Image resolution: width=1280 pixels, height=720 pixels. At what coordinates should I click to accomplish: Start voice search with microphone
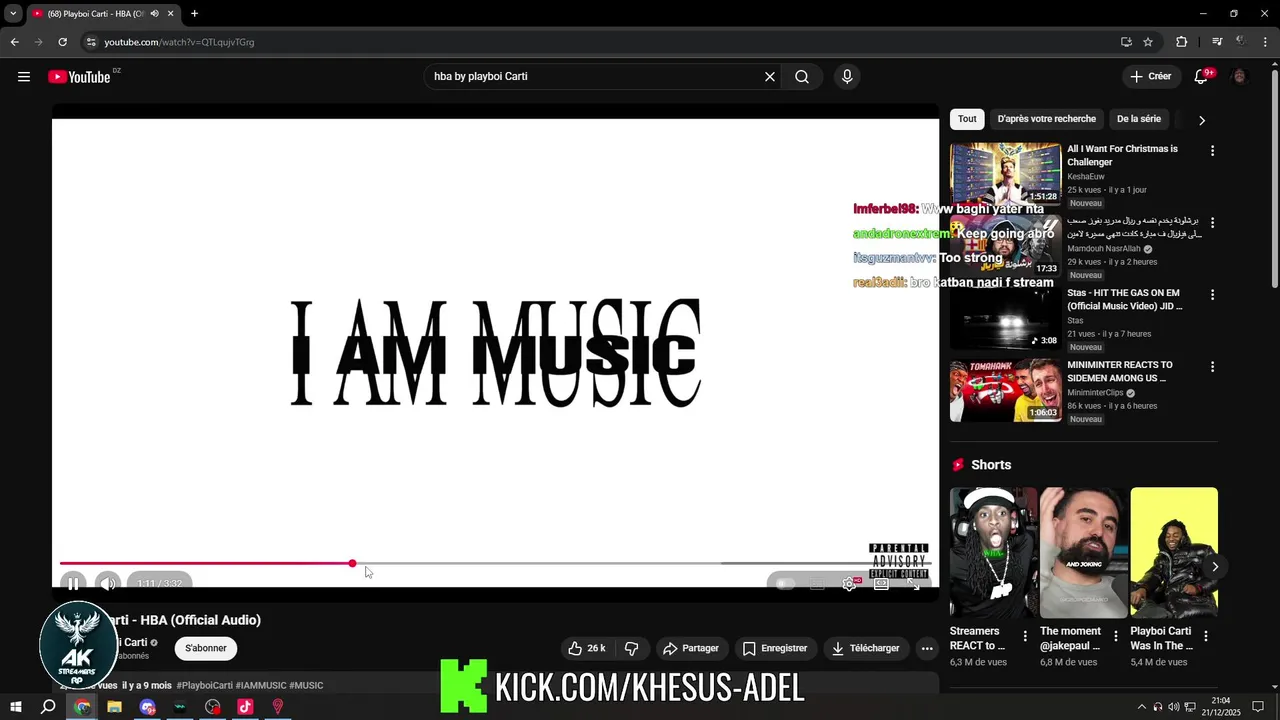(847, 77)
